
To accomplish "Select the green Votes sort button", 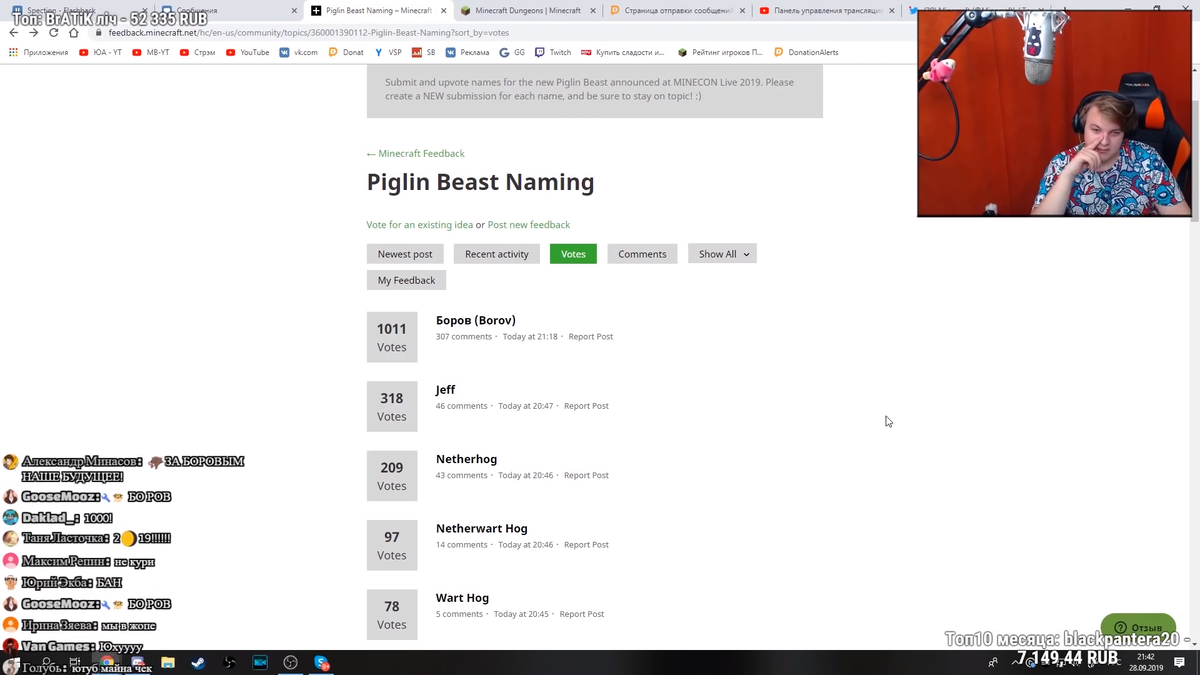I will 573,254.
